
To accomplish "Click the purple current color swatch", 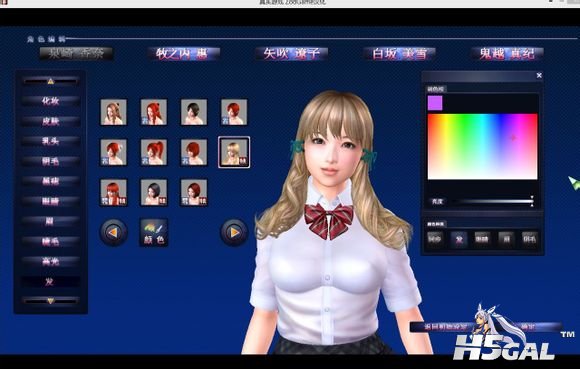I will (x=435, y=103).
